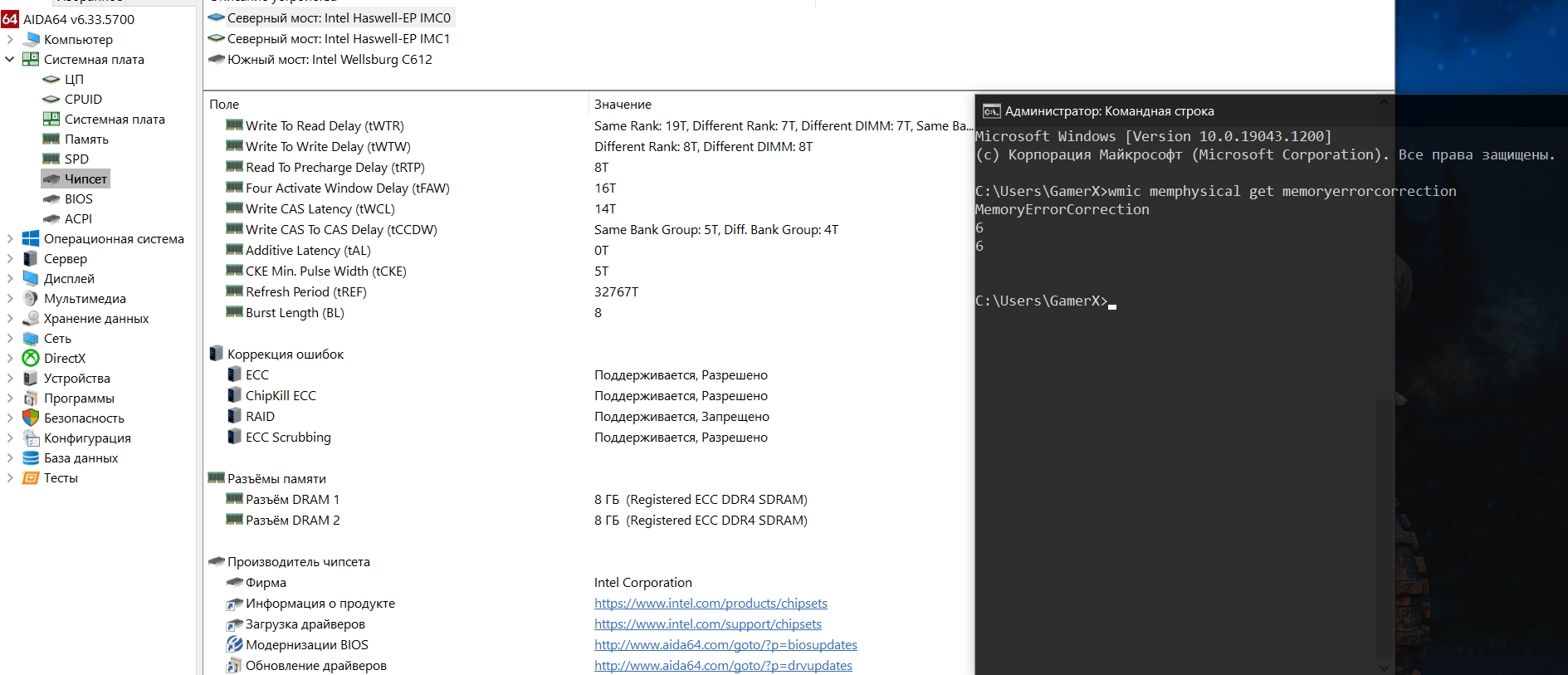1568x675 pixels.
Task: Click the Безопасность shield icon
Action: (x=31, y=418)
